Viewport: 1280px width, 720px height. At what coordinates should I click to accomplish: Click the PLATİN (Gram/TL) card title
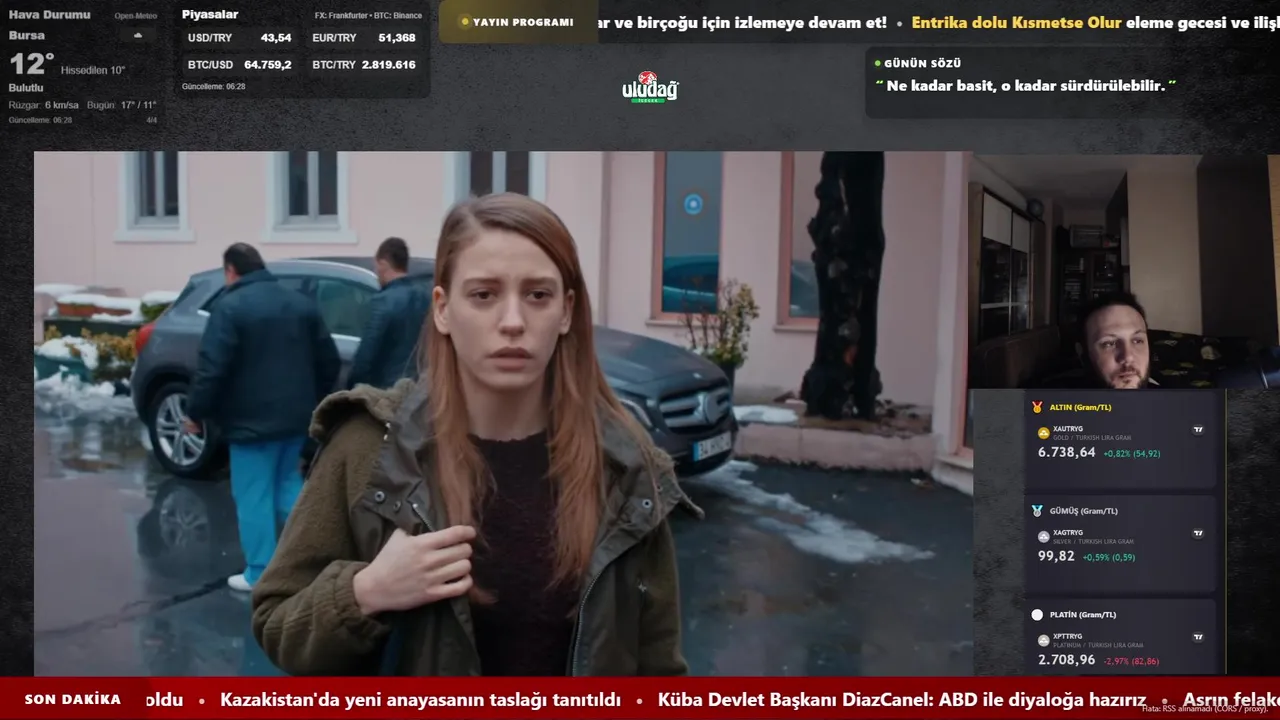tap(1083, 615)
